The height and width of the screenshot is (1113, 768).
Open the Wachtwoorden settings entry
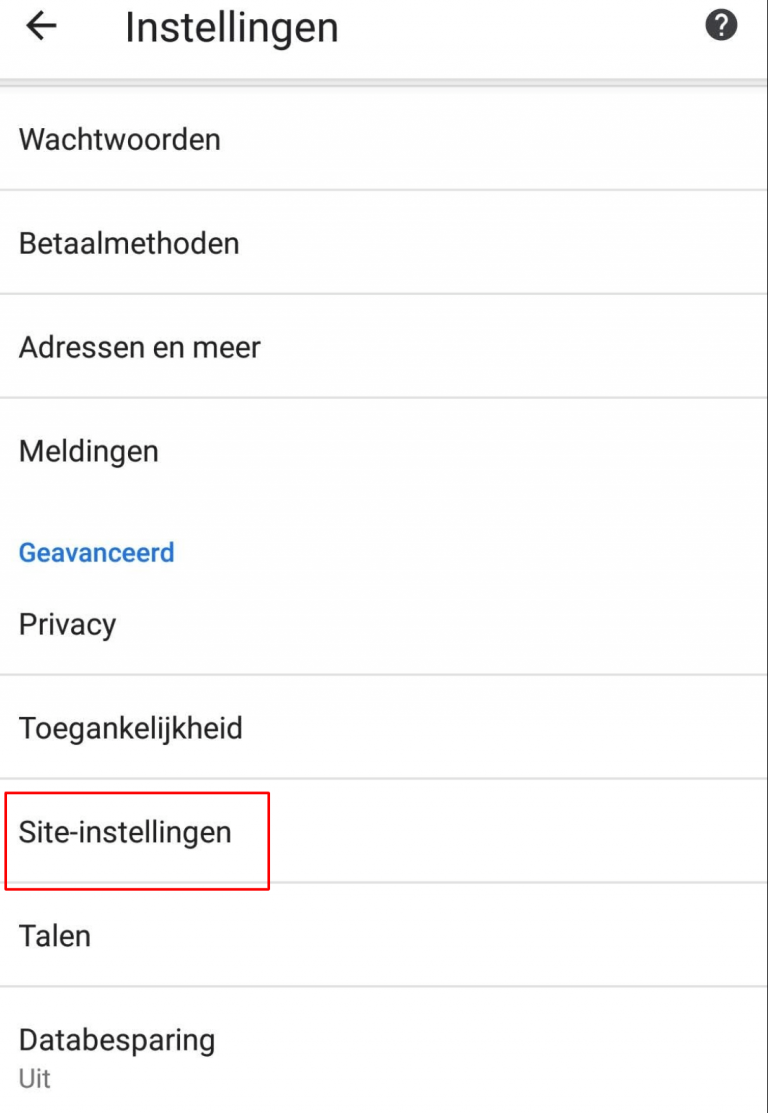tap(119, 139)
